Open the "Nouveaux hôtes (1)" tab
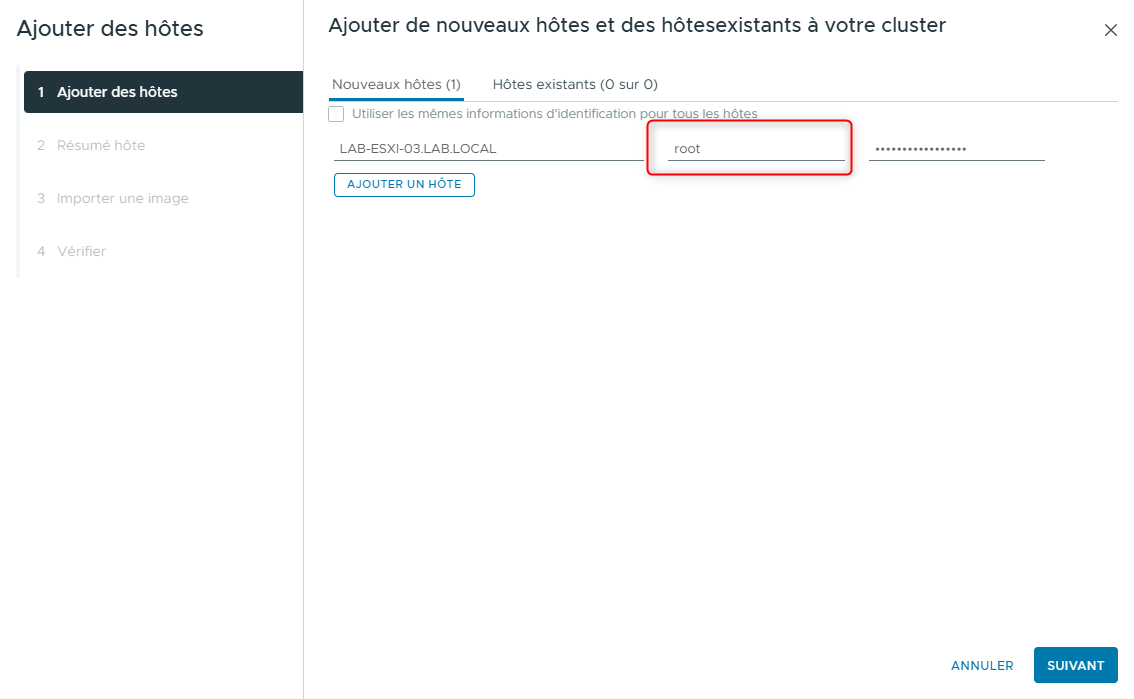 tap(396, 84)
